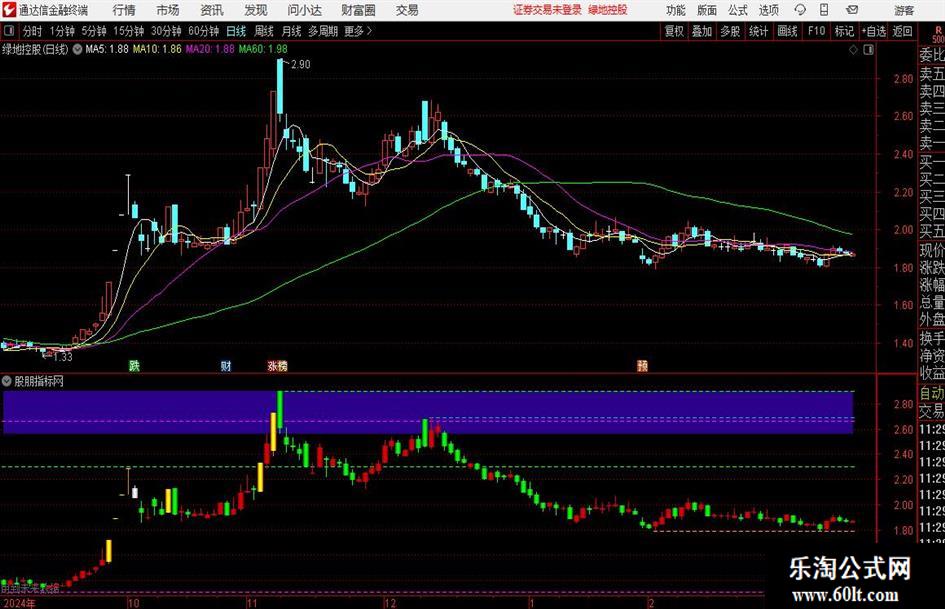The image size is (945, 609).
Task: Click the 画线 drawing button
Action: (787, 31)
